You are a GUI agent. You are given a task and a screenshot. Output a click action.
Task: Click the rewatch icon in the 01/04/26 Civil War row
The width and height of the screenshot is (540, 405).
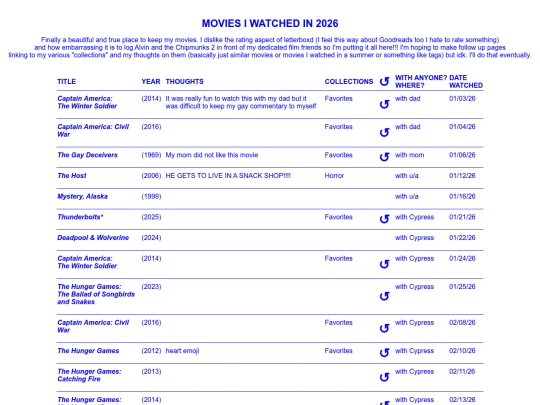(x=384, y=132)
